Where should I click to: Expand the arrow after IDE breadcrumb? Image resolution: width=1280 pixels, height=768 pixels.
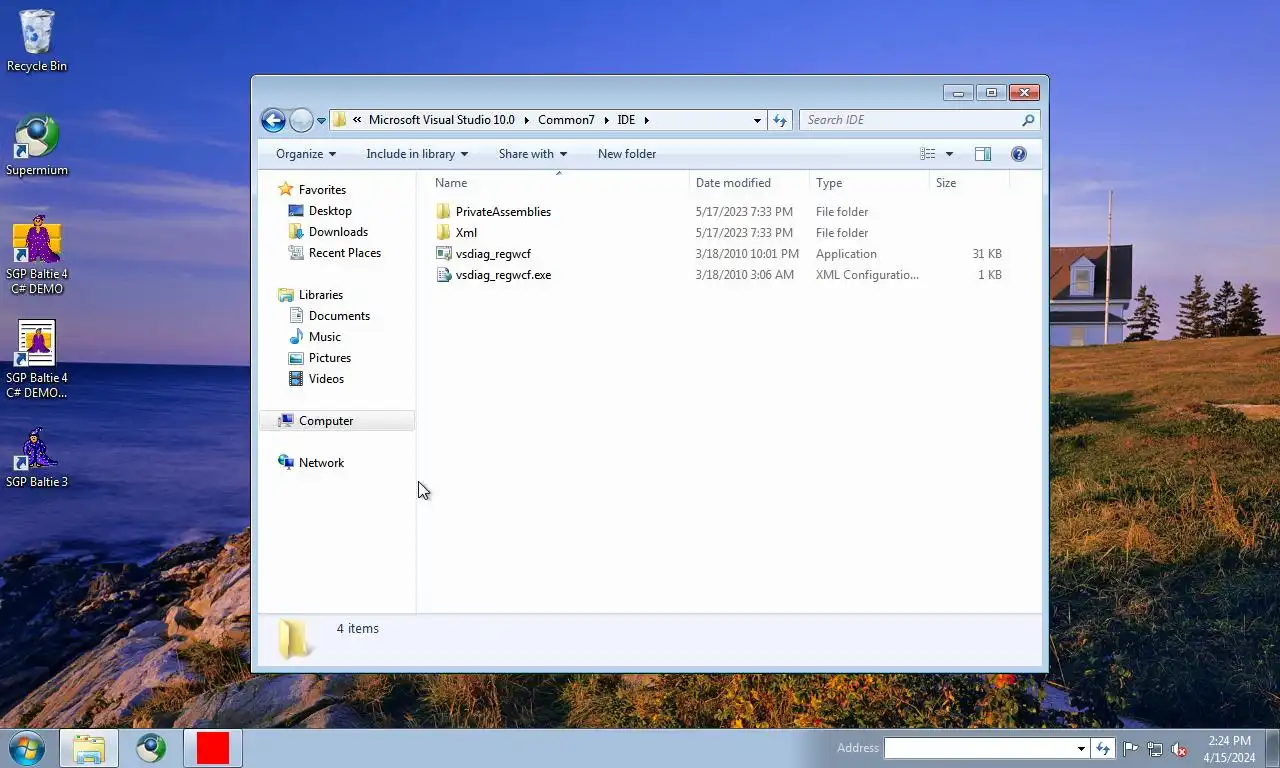(646, 120)
